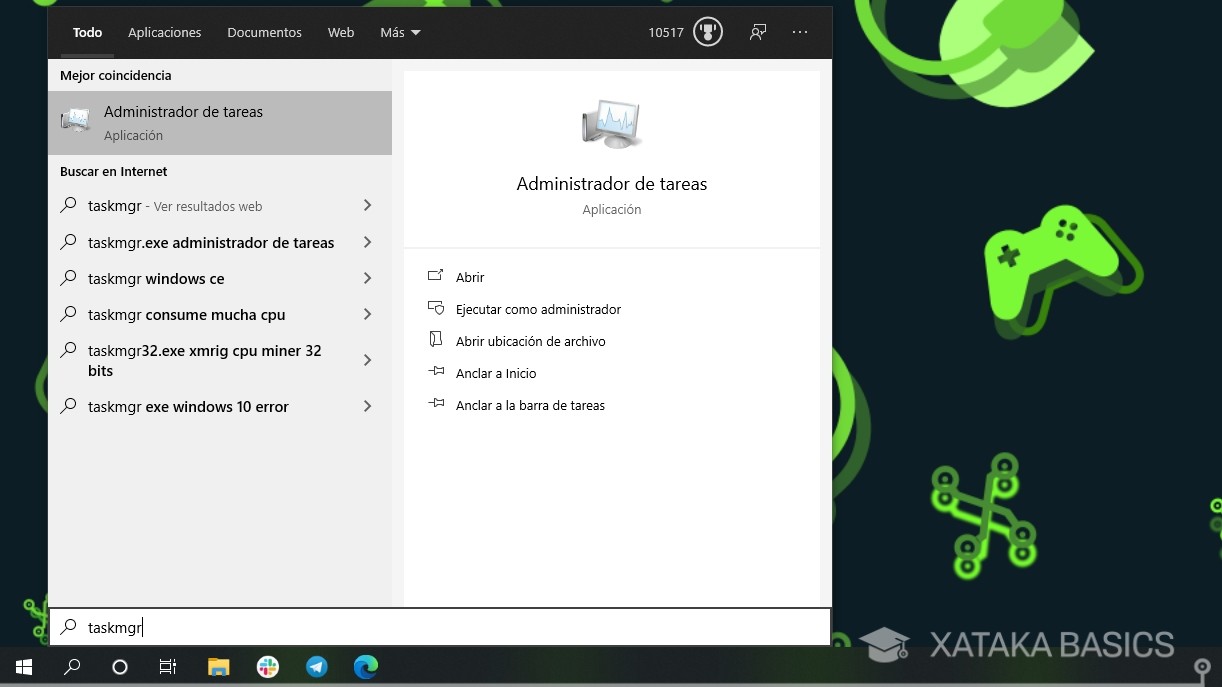Switch to the Documentos tab
Viewport: 1222px width, 687px height.
tap(264, 32)
